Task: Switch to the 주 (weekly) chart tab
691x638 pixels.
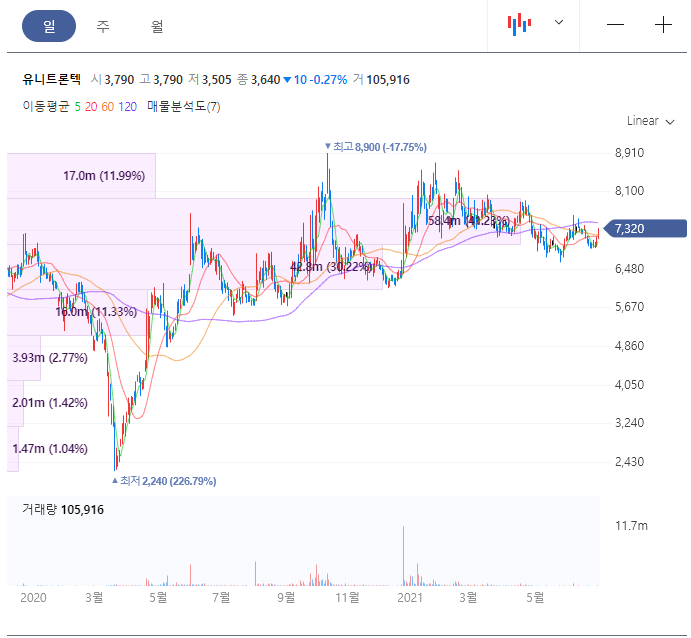Action: [103, 26]
